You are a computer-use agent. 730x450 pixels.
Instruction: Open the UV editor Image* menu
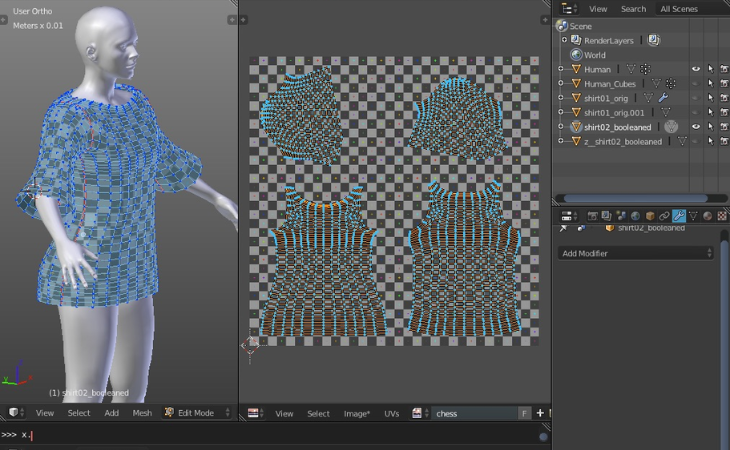(x=357, y=413)
